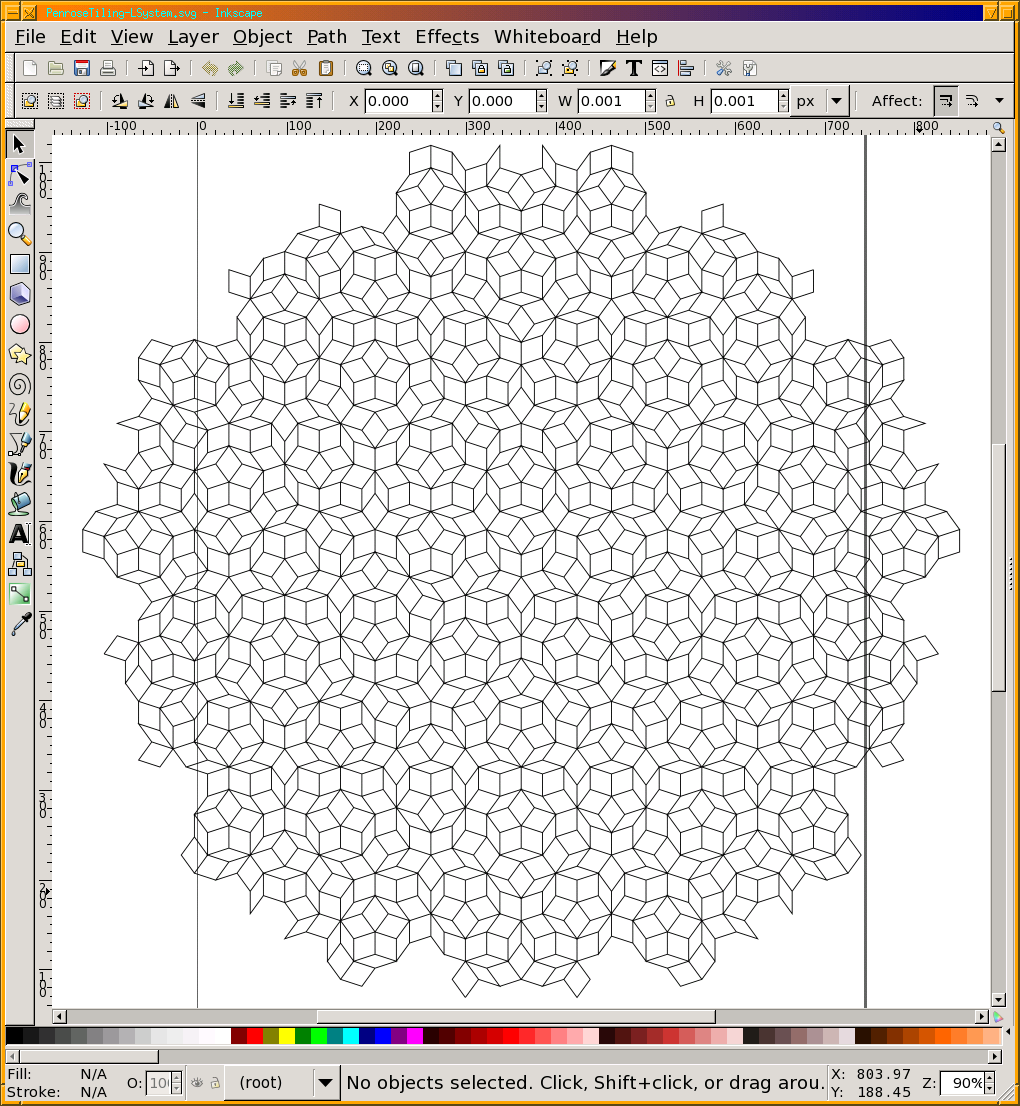Toggle the Affect stroke width scaling button
The width and height of the screenshot is (1020, 1106).
click(945, 101)
